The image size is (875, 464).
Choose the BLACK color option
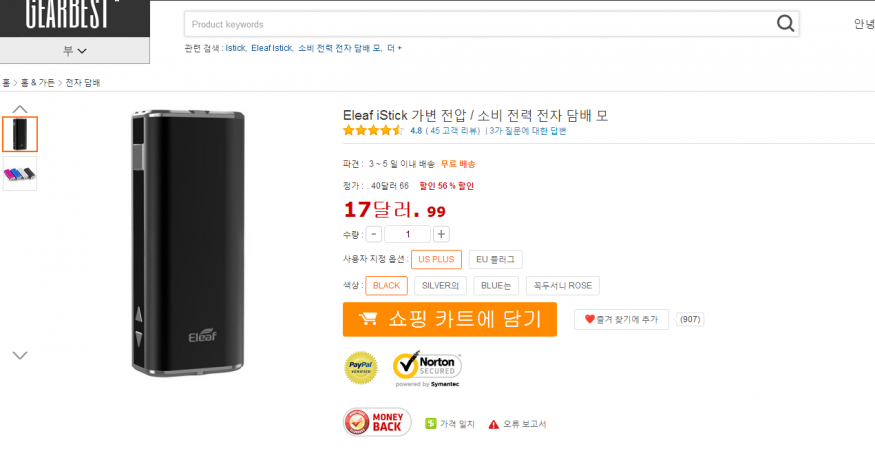[386, 285]
